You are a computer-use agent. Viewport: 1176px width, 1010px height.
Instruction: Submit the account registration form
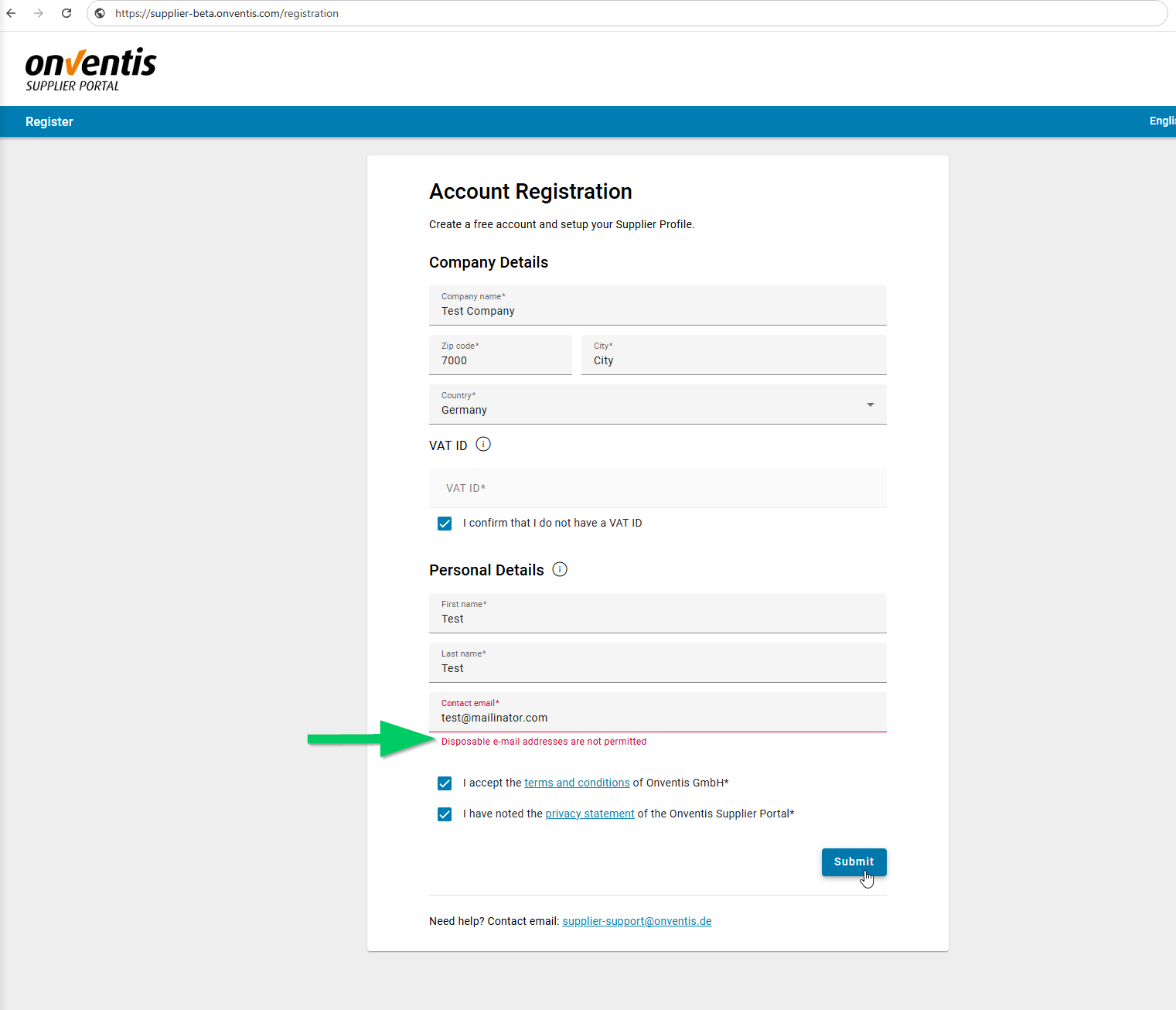point(854,862)
